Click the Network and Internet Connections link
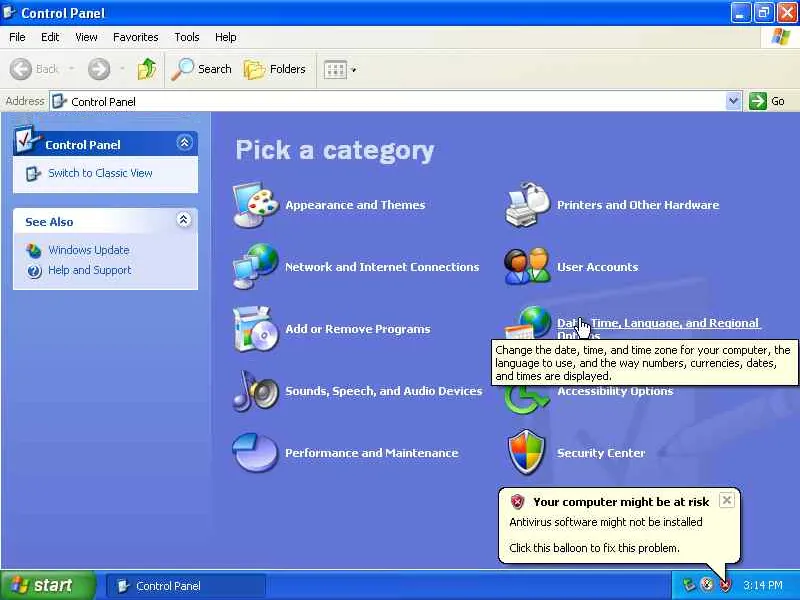Image resolution: width=800 pixels, height=600 pixels. click(x=382, y=267)
